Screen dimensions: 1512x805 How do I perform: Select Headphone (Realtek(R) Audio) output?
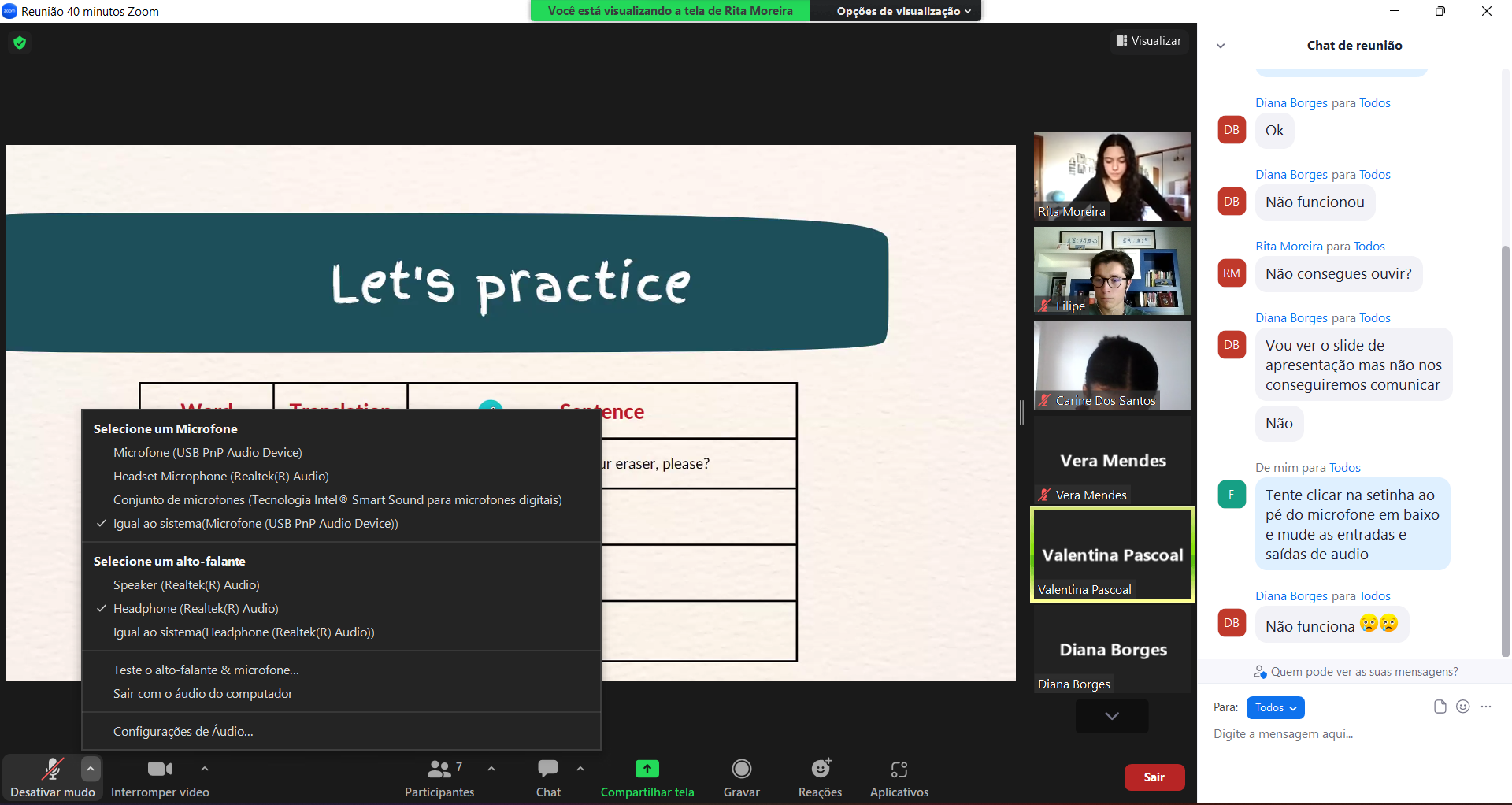click(341, 608)
